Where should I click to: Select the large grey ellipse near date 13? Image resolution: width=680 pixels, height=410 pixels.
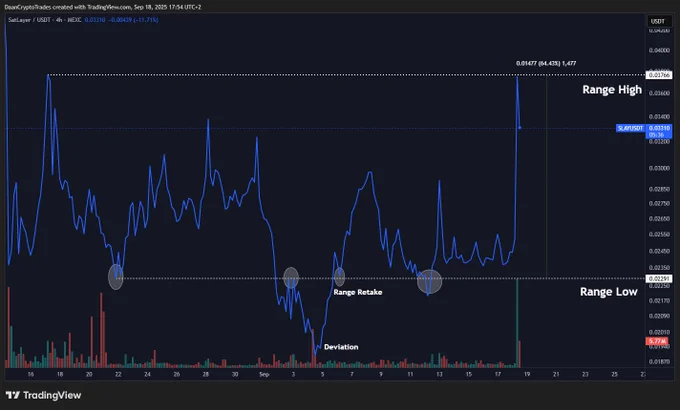click(x=429, y=282)
